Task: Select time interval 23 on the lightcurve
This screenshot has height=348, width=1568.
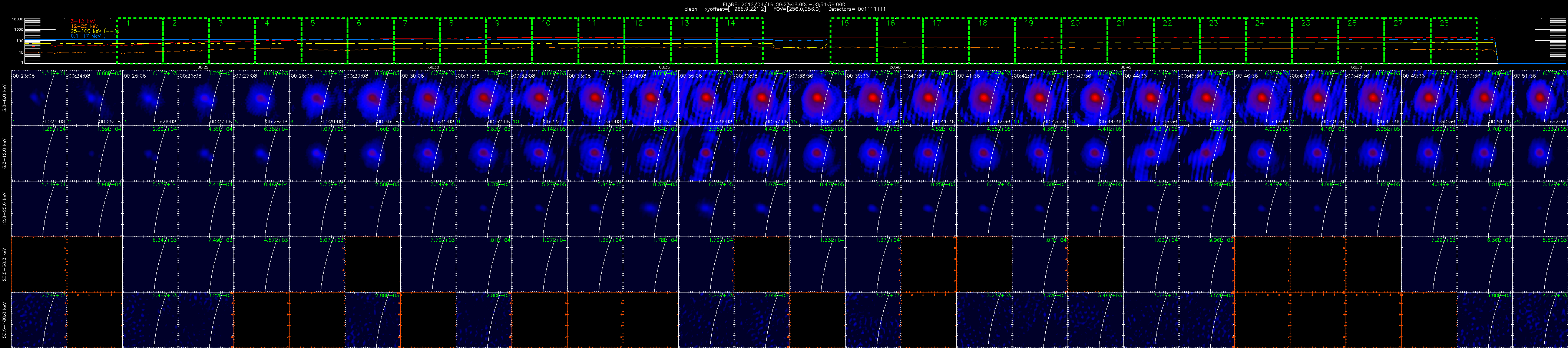Action: pos(1222,40)
